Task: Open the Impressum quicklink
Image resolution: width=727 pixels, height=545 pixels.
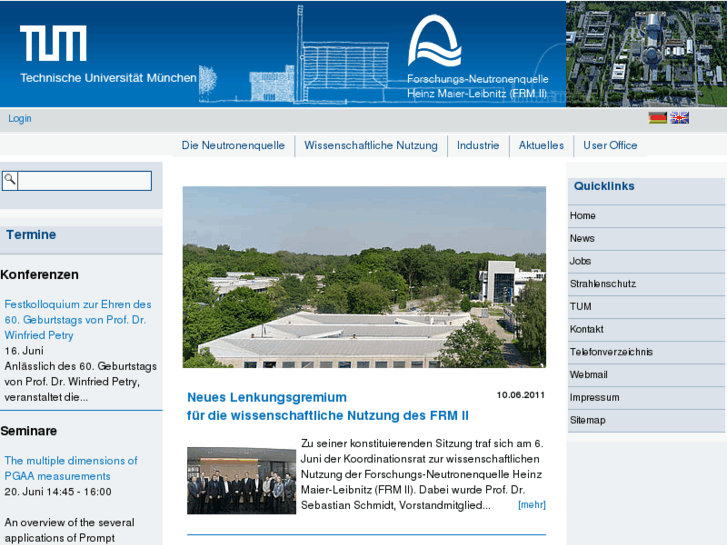Action: coord(646,398)
